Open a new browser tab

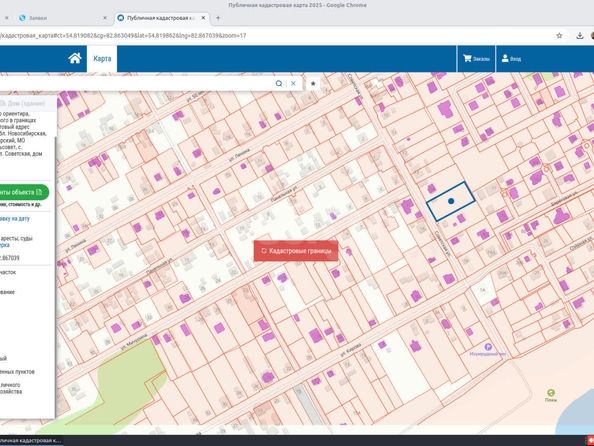(218, 18)
